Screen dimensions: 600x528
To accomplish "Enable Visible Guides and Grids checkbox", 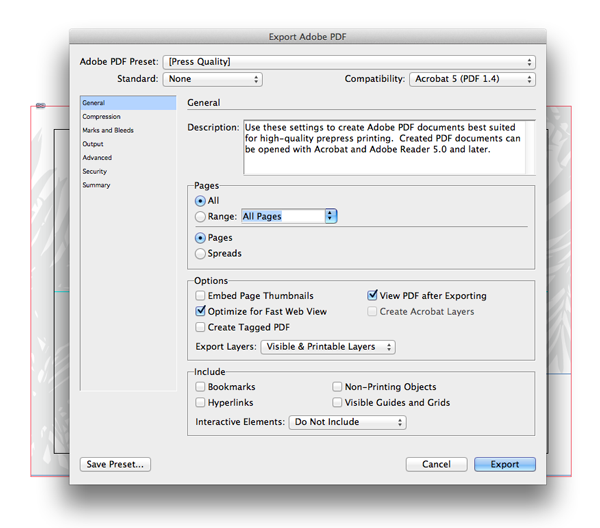I will 337,403.
